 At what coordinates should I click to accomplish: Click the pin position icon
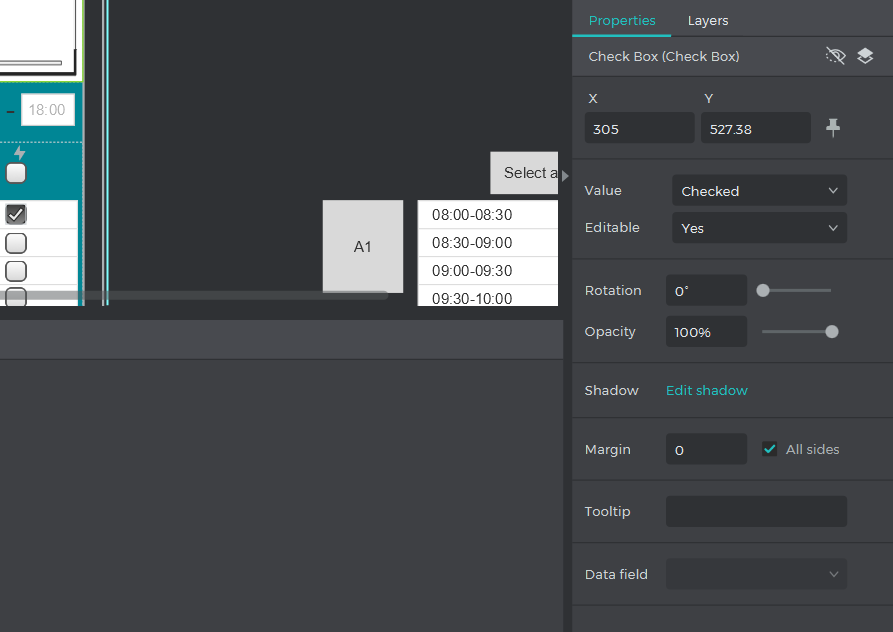click(833, 127)
